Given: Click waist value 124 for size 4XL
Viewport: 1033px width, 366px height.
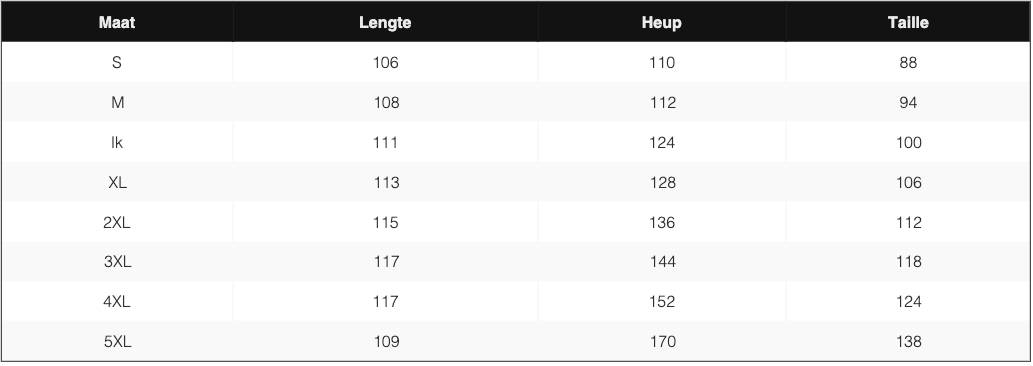Looking at the screenshot, I should click(908, 301).
